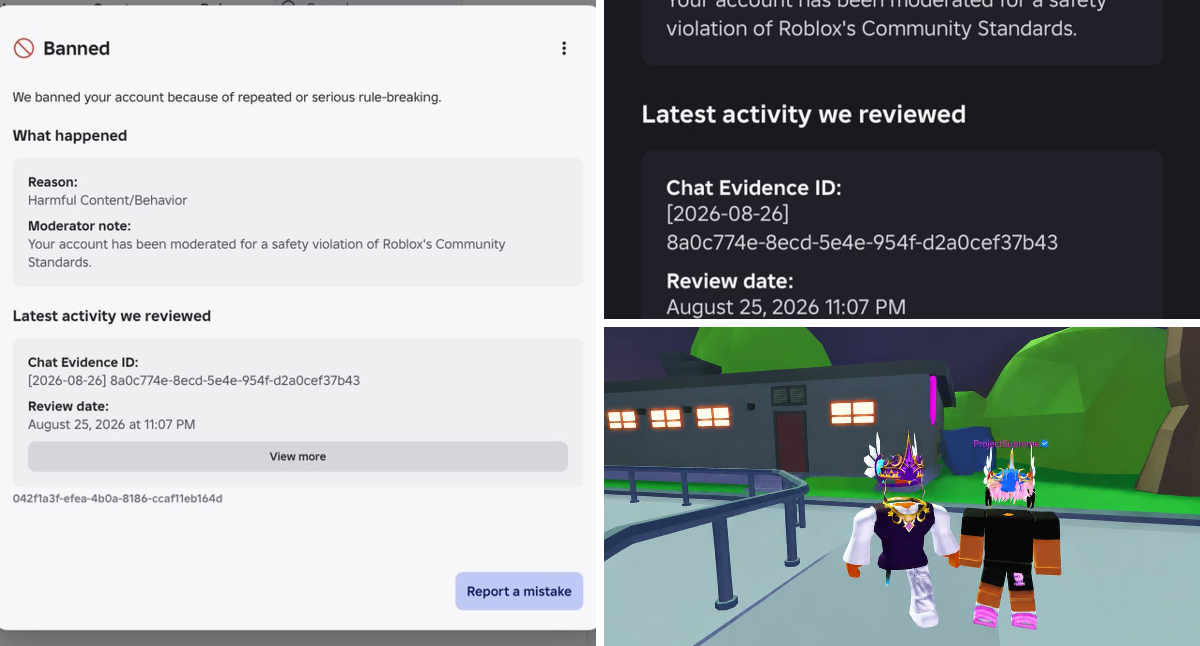The image size is (1200, 646).
Task: Click "Chat Evidence ID:" label in the light dialog
Action: point(83,362)
